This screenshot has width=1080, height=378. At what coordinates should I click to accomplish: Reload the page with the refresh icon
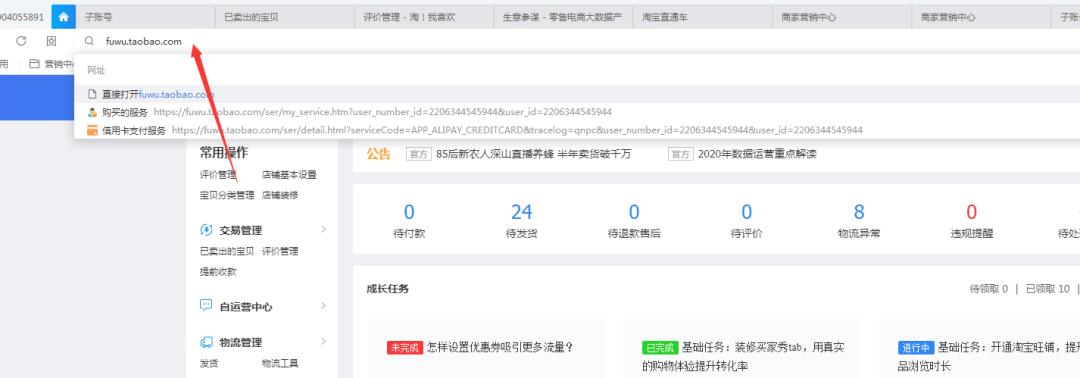click(x=21, y=41)
